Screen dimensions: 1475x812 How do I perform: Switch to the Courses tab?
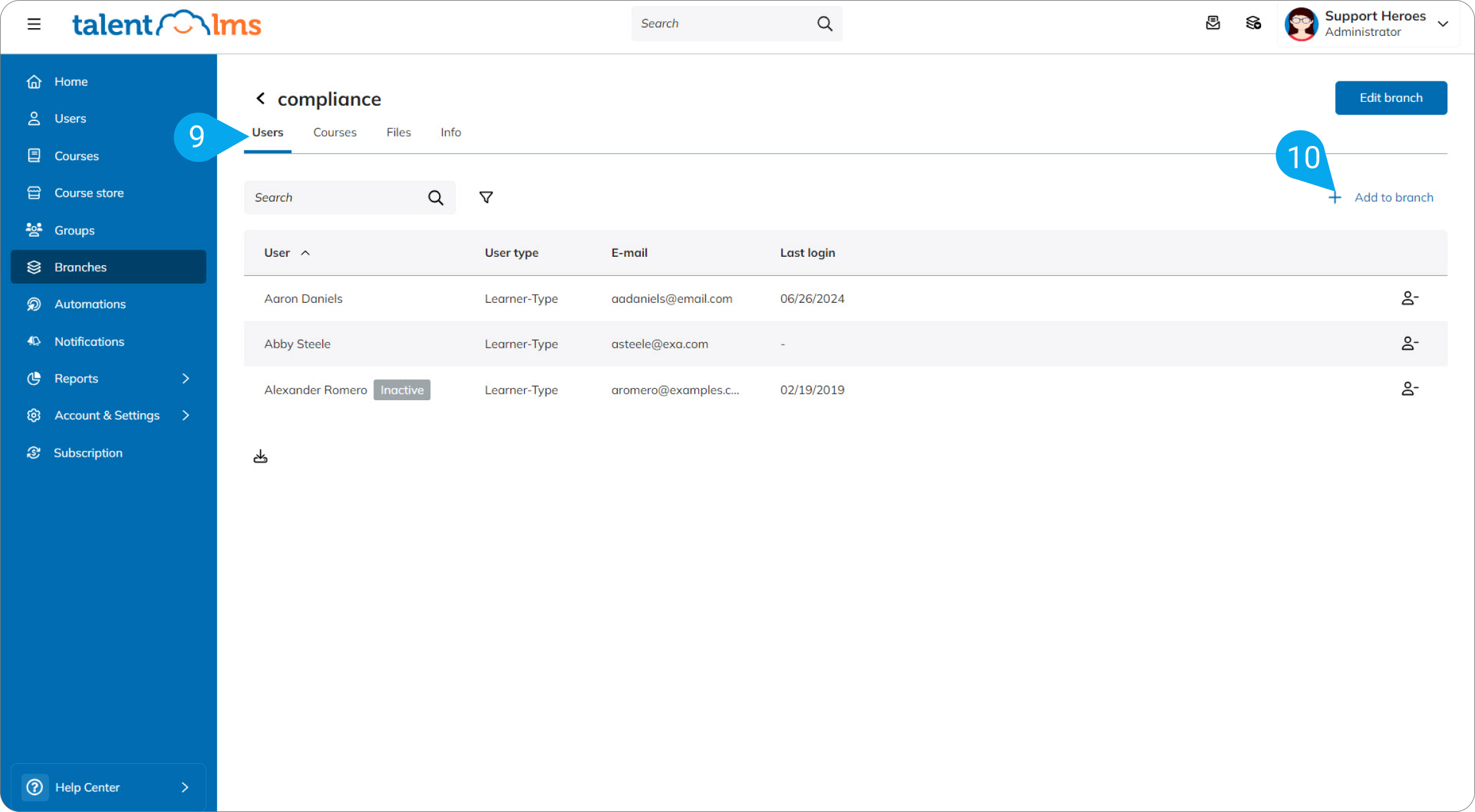coord(334,132)
